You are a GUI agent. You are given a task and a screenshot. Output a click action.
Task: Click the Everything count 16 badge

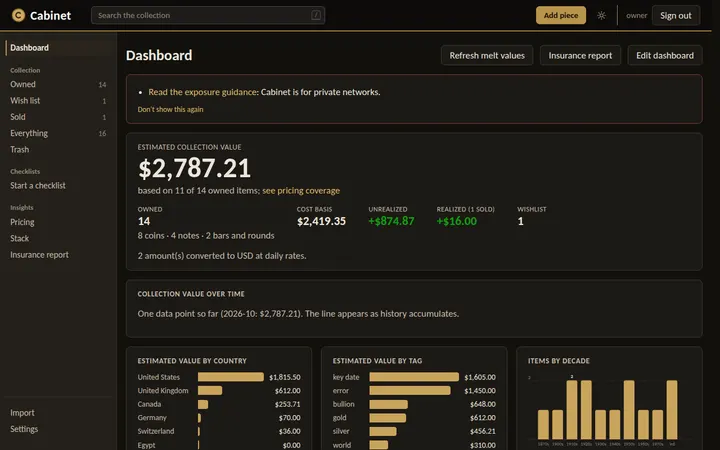pyautogui.click(x=102, y=133)
